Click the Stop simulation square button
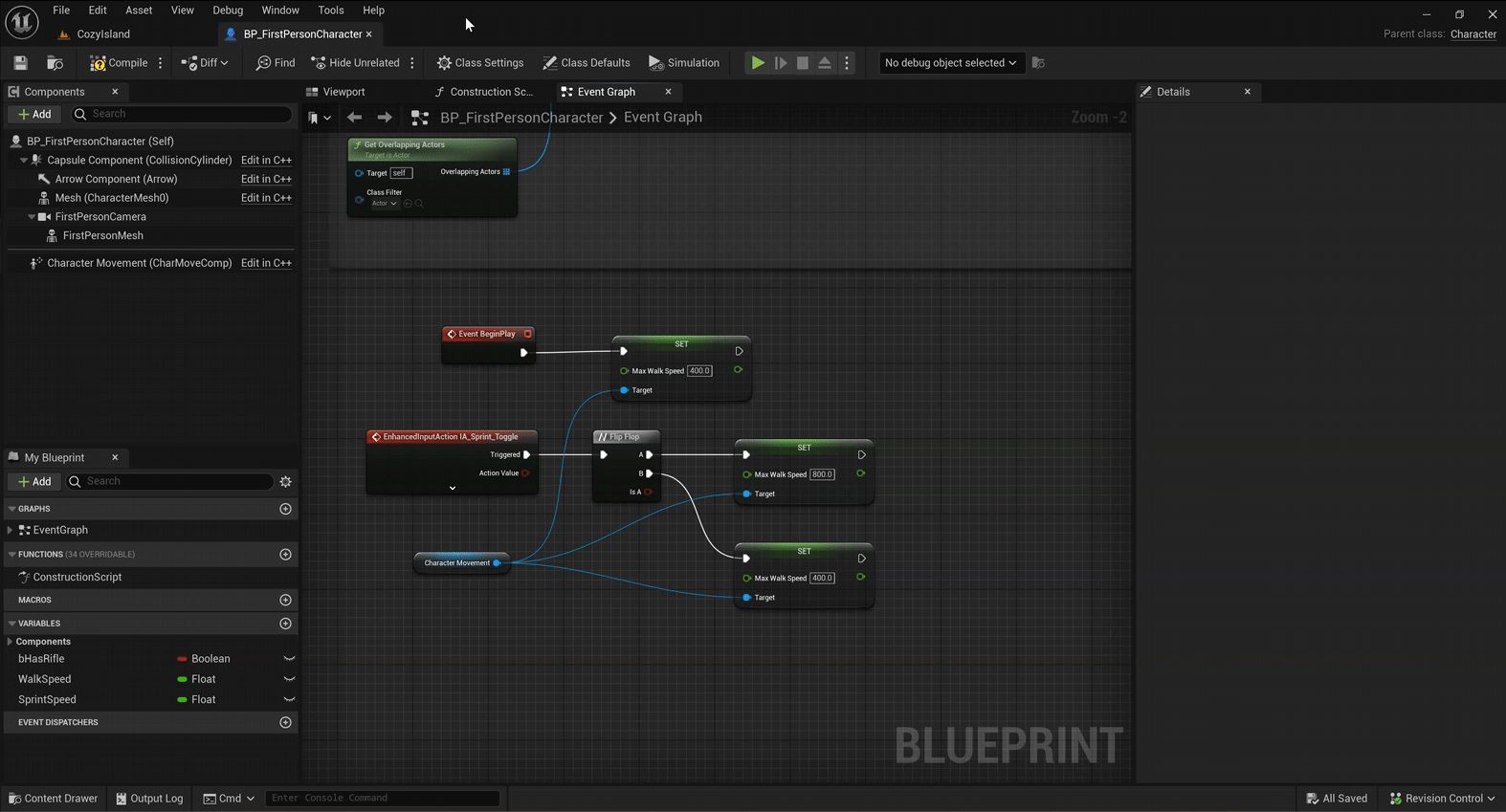Screen dimensions: 1506x812 803,63
